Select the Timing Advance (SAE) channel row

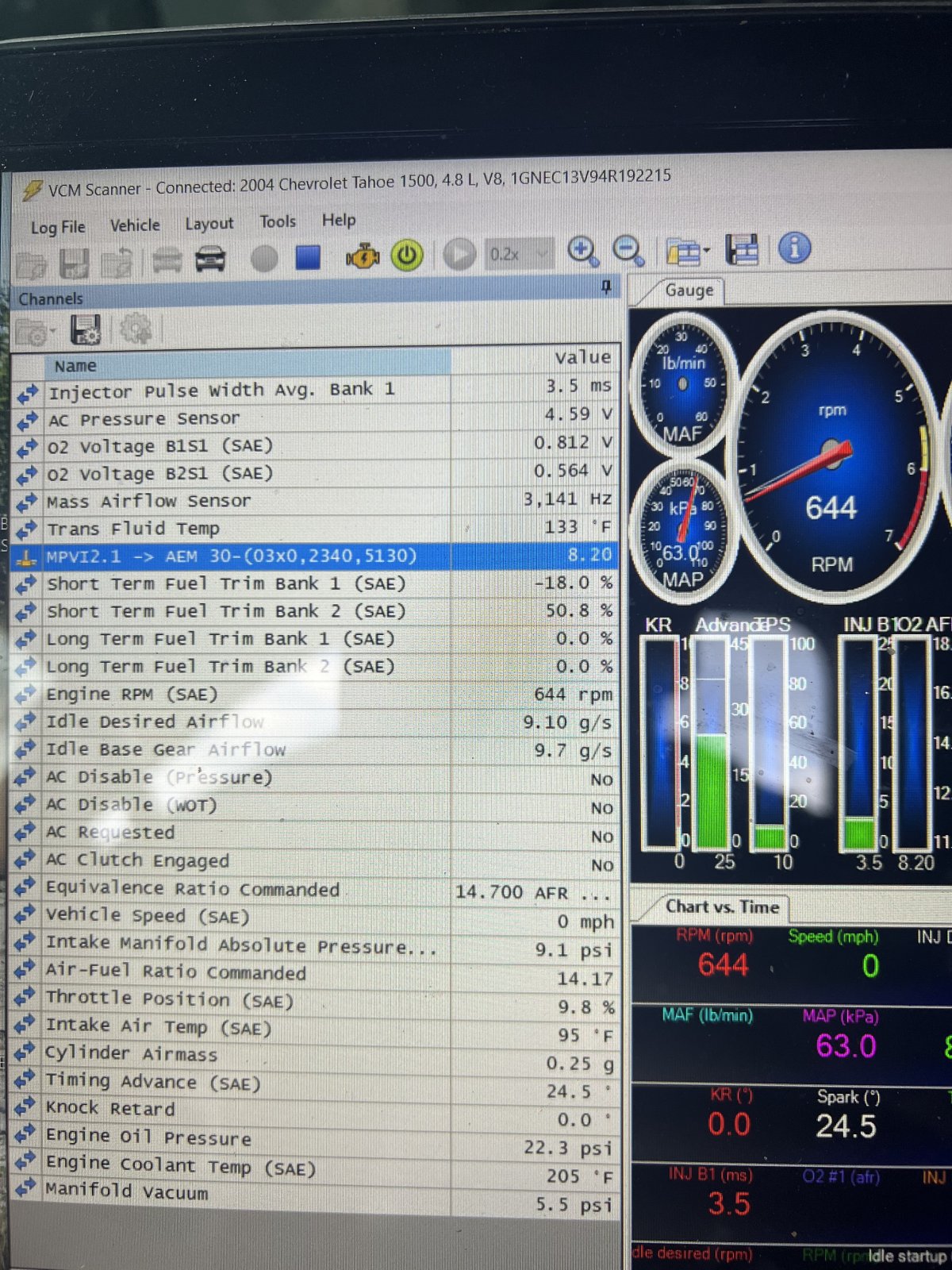tap(316, 1085)
